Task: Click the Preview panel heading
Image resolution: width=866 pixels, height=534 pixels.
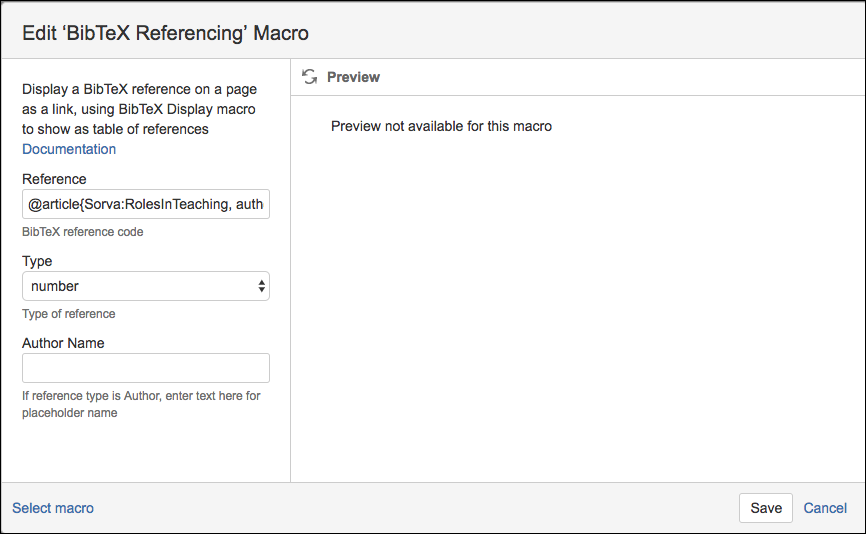Action: click(x=353, y=77)
